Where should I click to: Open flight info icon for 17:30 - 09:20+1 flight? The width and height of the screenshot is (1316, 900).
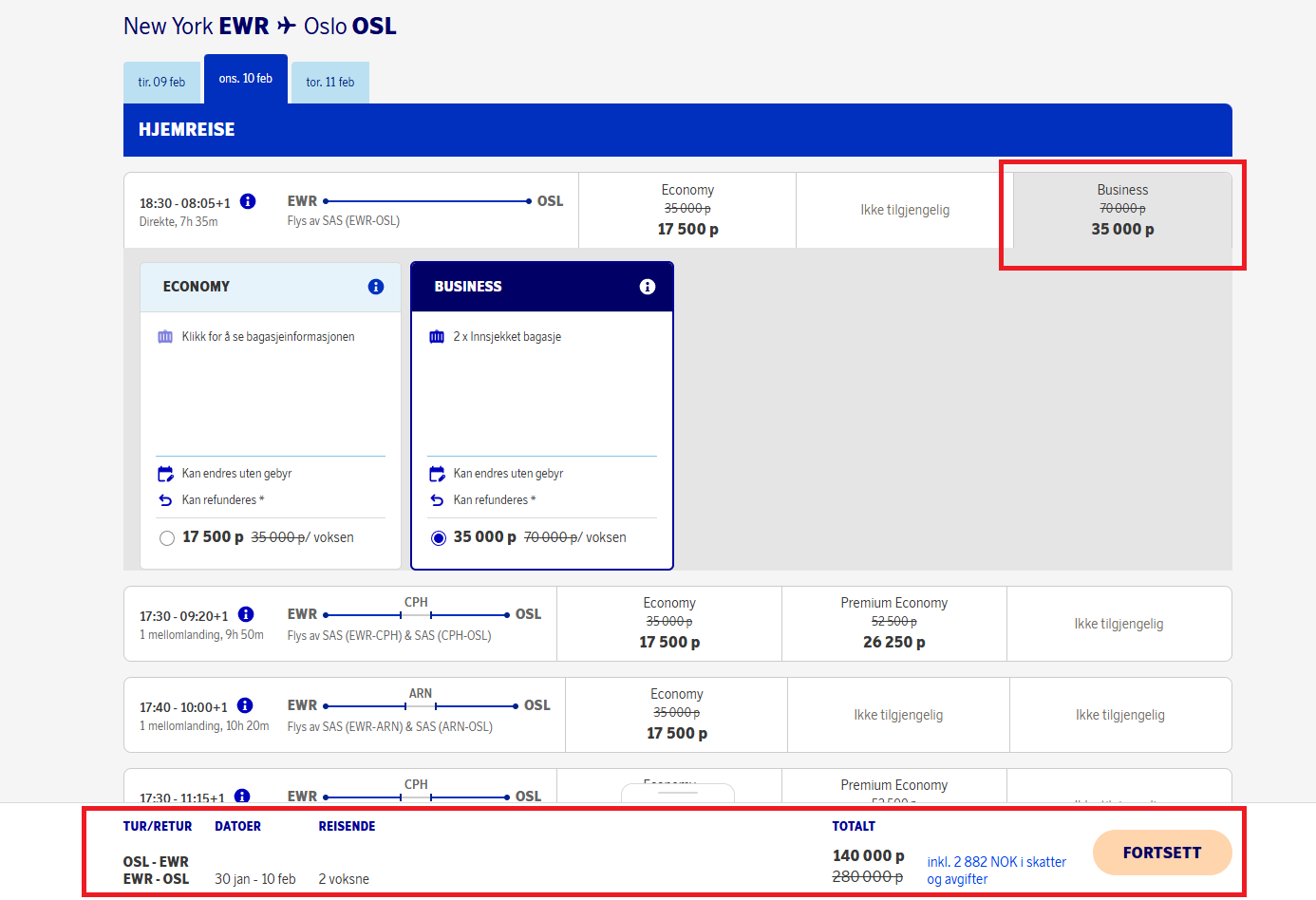pyautogui.click(x=246, y=614)
